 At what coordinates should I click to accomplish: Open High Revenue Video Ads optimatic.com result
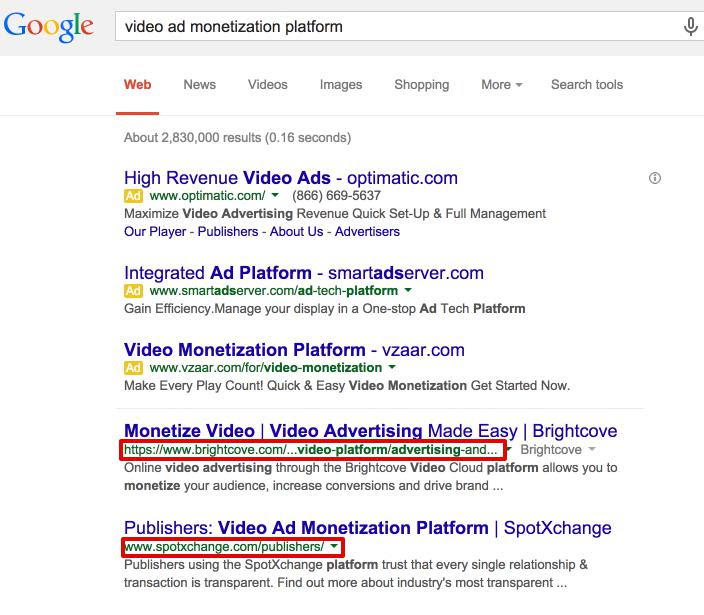pyautogui.click(x=291, y=178)
